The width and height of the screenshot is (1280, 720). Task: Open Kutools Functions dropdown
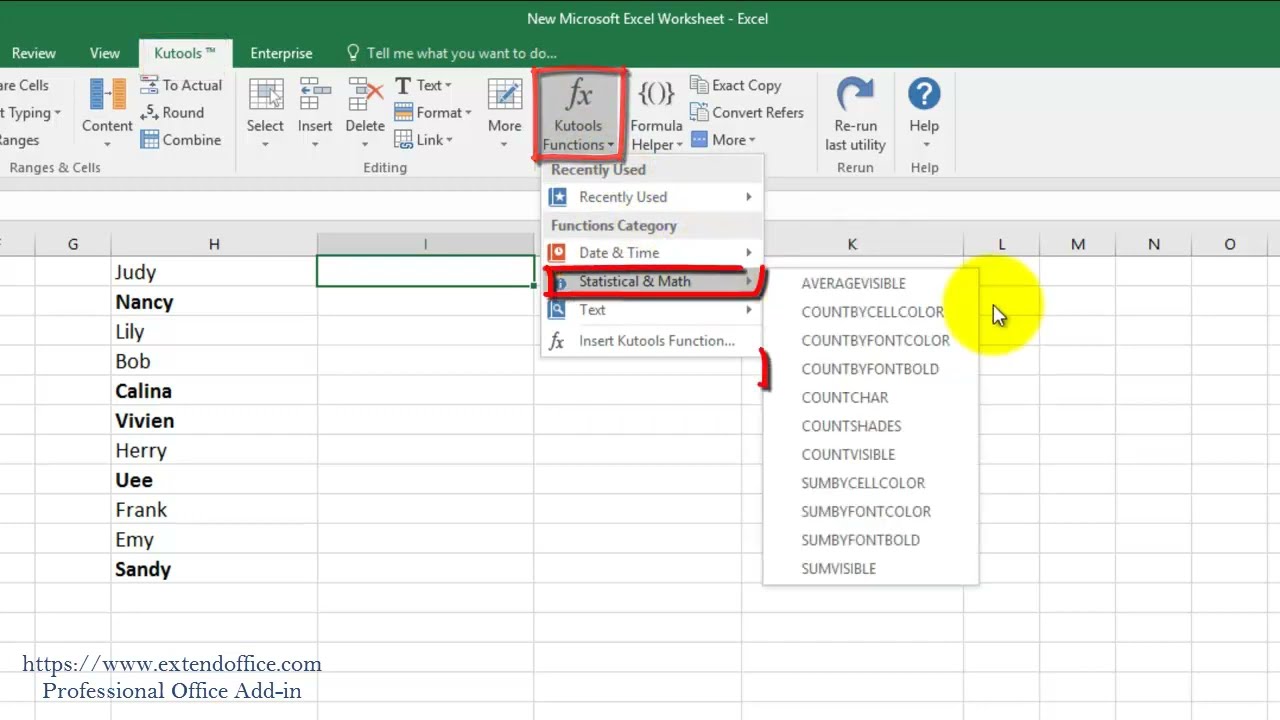[x=578, y=114]
